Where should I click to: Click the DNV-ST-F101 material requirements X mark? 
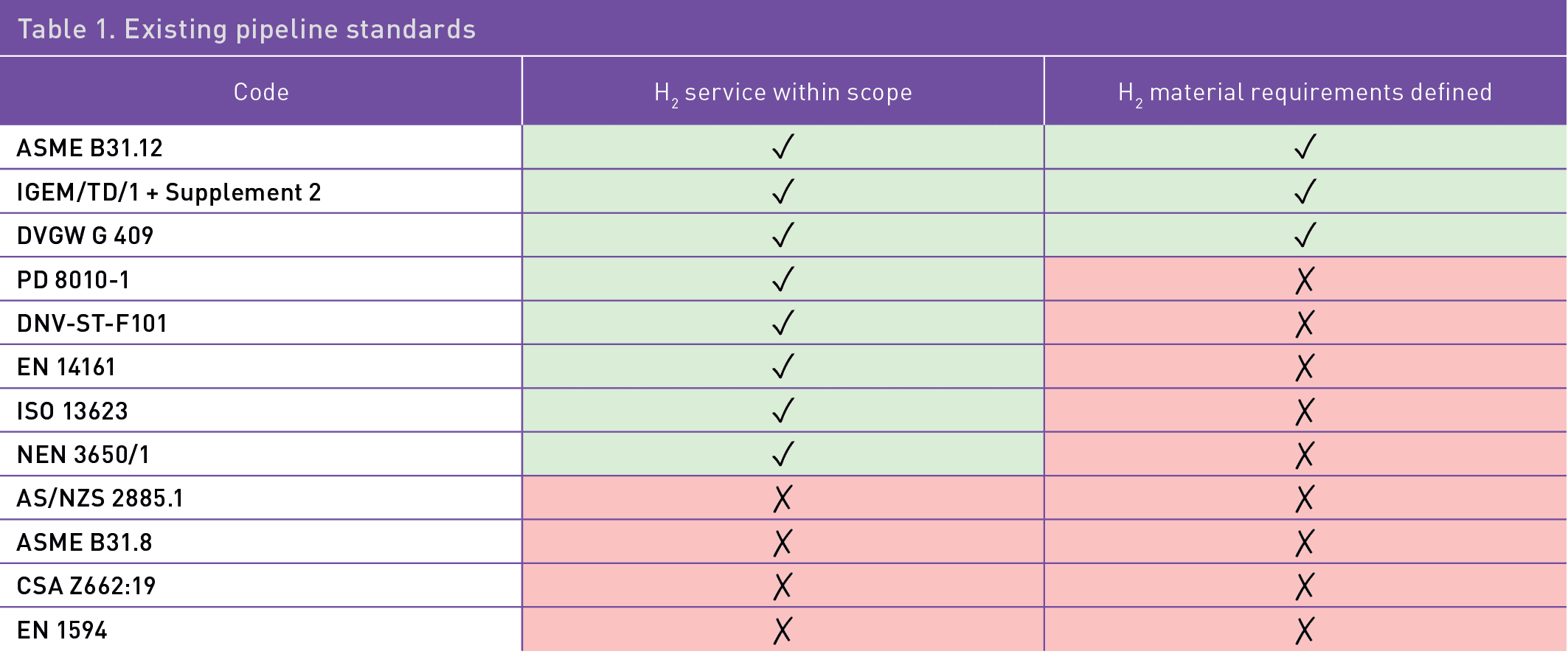coord(1305,323)
